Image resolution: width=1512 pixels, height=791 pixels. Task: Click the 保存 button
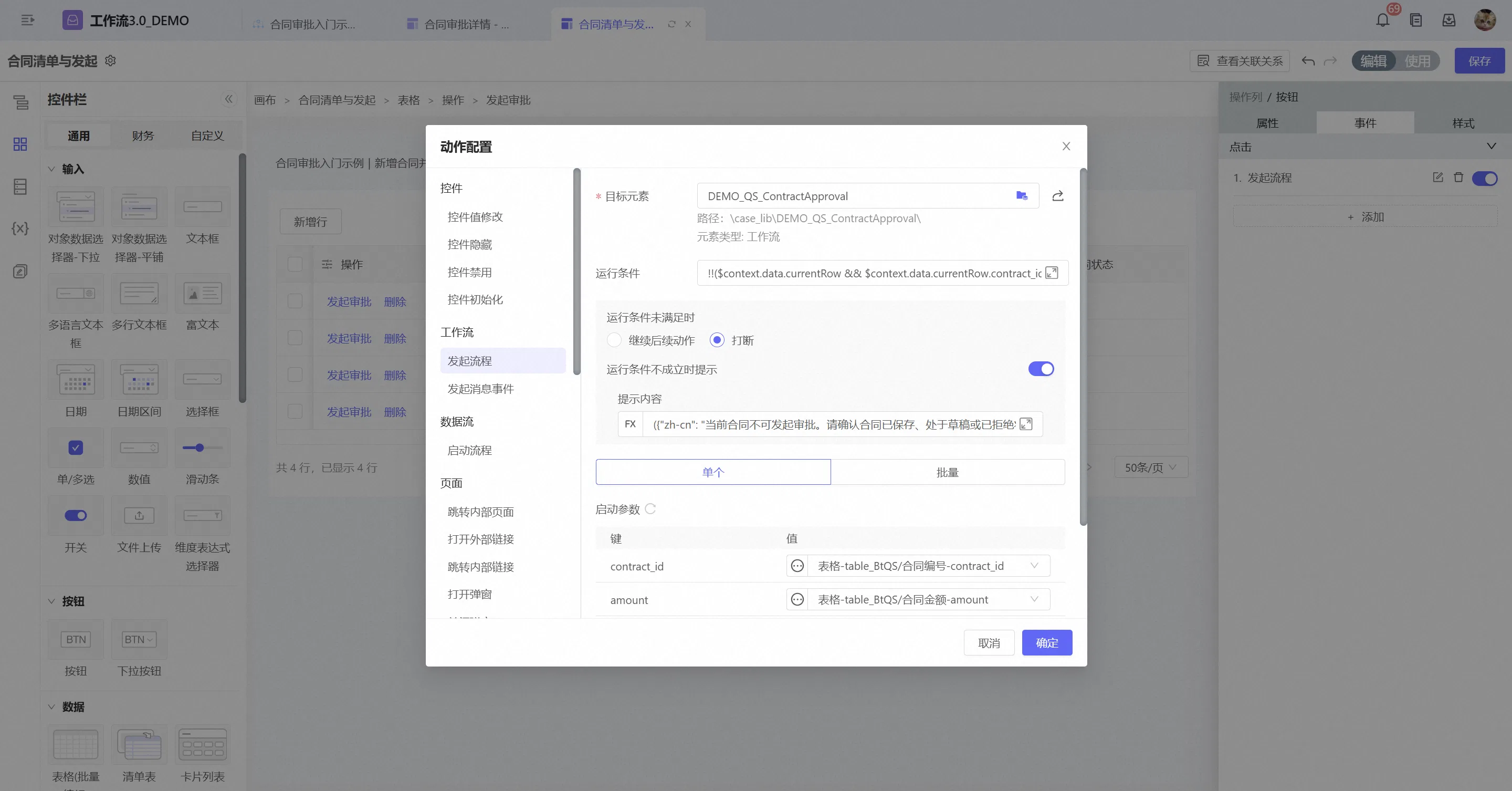click(x=1479, y=61)
